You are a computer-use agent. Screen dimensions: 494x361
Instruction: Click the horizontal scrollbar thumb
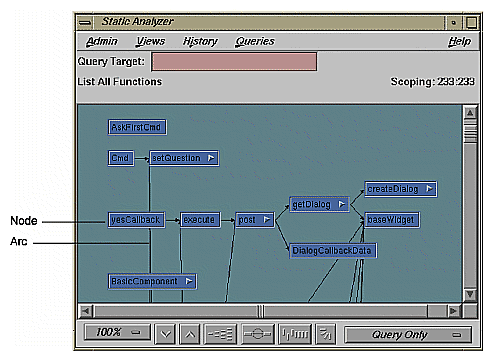coord(261,311)
